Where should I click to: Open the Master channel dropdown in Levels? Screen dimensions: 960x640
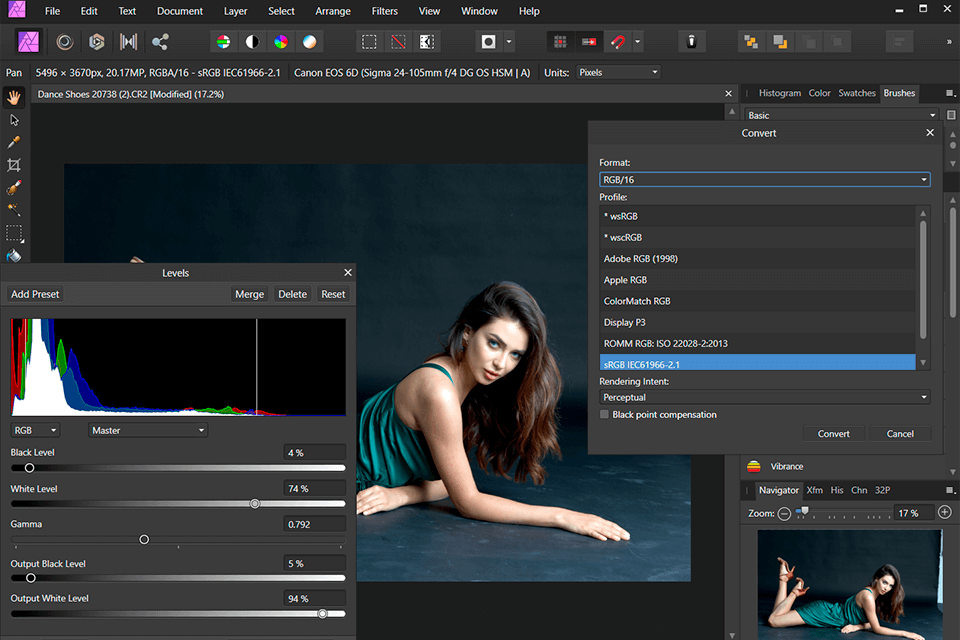(147, 430)
